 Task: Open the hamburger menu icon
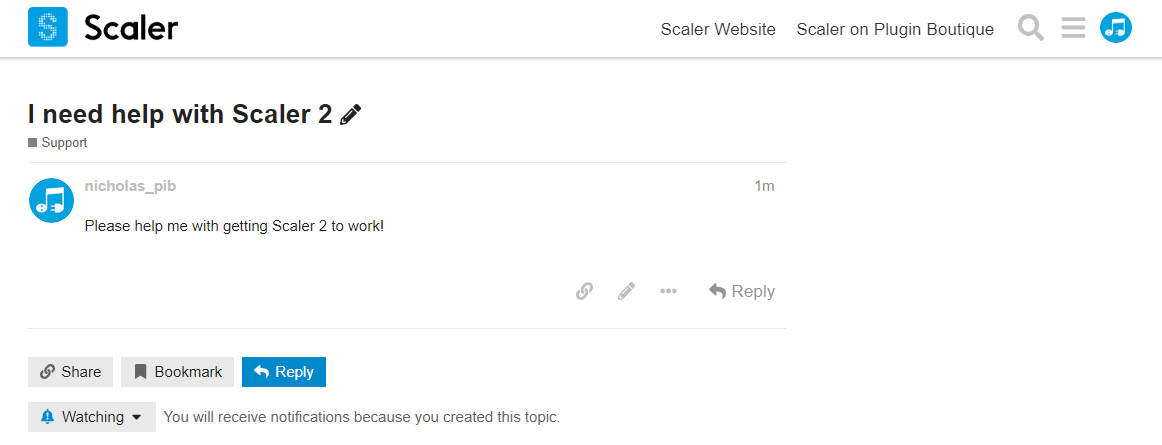[1073, 28]
